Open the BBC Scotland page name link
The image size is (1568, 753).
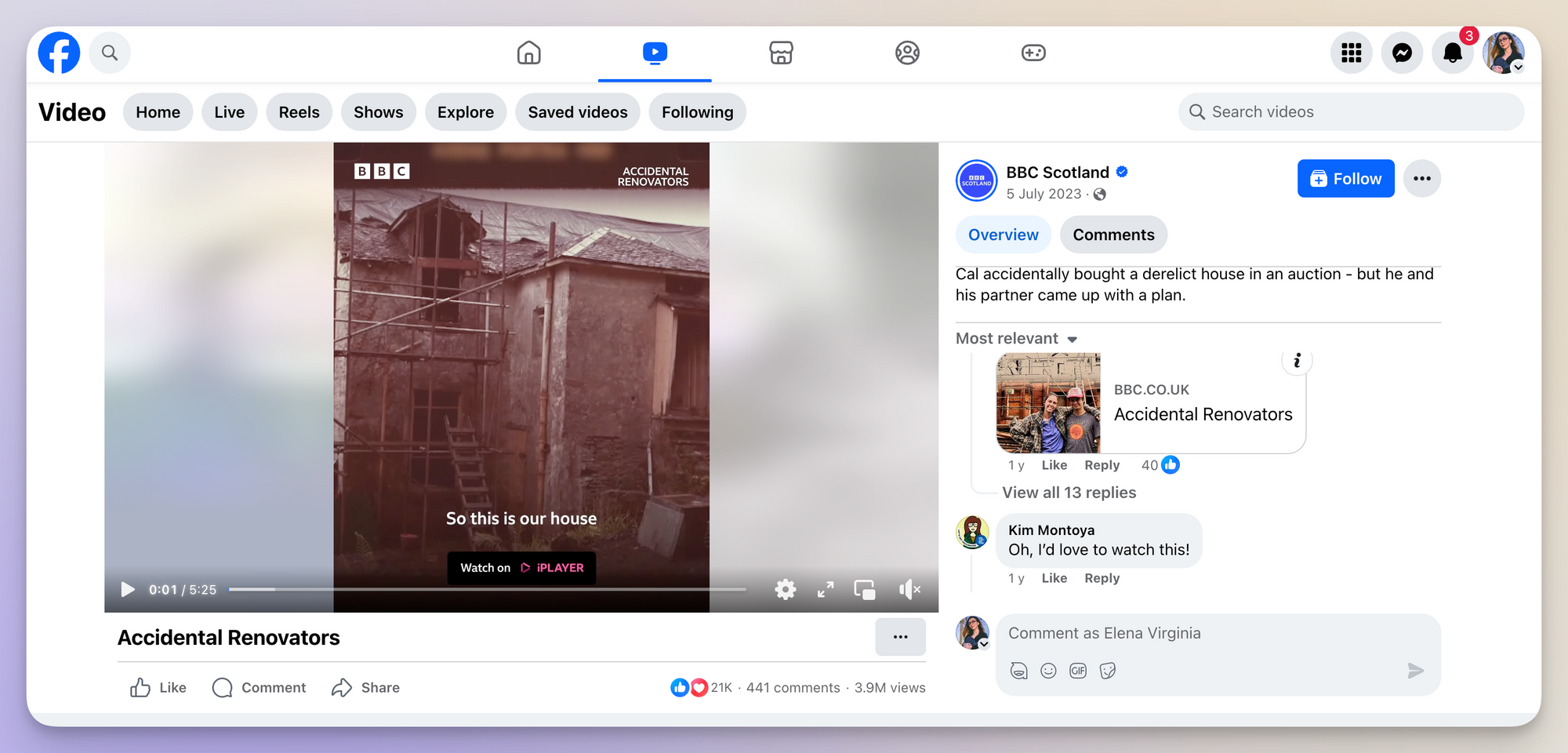(x=1058, y=173)
